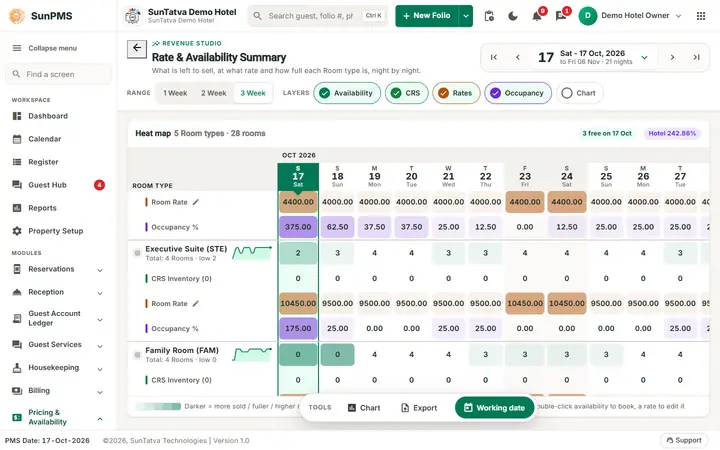This screenshot has width=720, height=450.
Task: Open the New Folio dropdown arrow
Action: point(466,16)
